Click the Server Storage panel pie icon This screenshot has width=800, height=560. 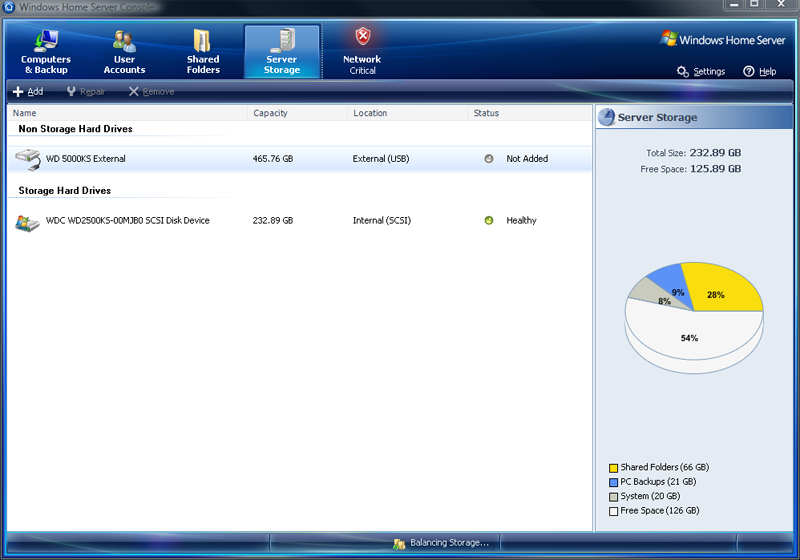coord(607,117)
